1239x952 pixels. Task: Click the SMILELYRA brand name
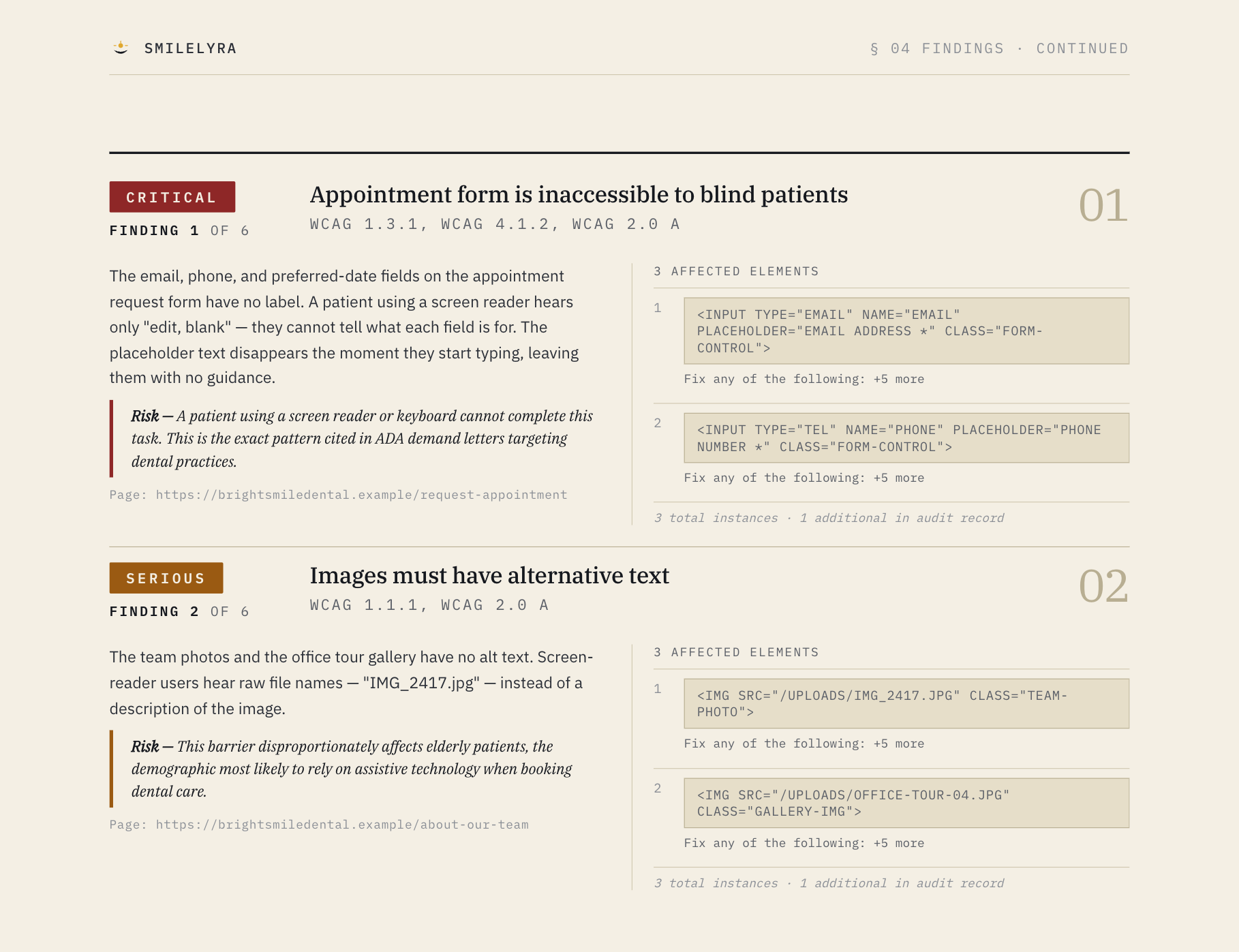(x=191, y=48)
